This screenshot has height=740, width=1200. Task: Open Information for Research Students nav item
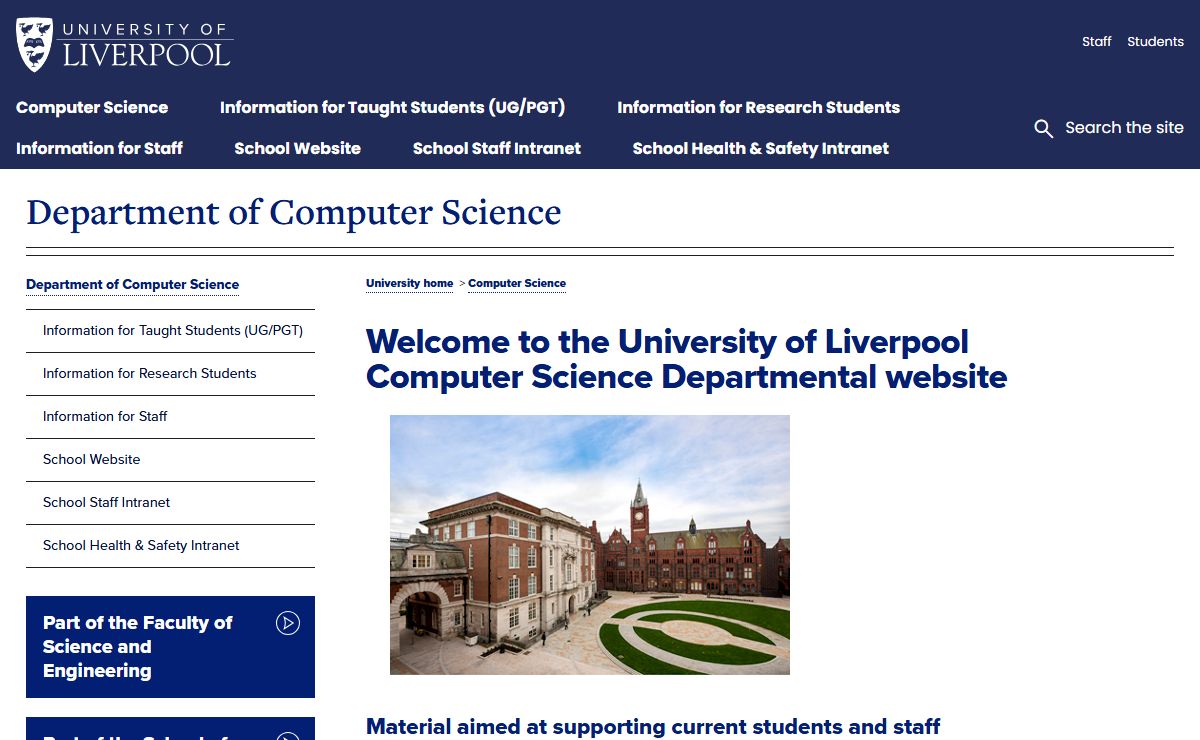click(758, 107)
